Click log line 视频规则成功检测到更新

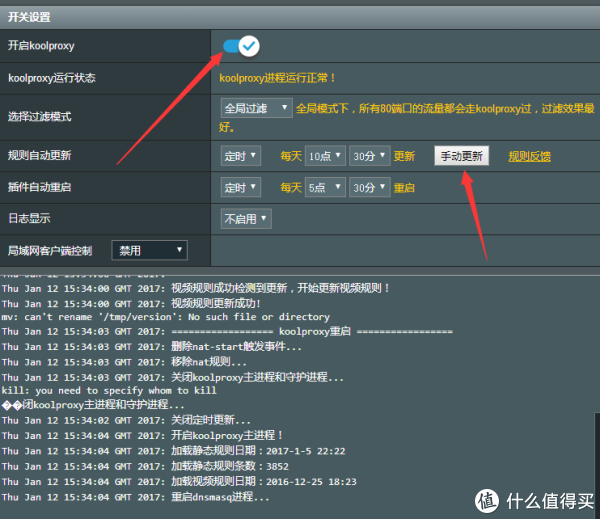point(195,288)
